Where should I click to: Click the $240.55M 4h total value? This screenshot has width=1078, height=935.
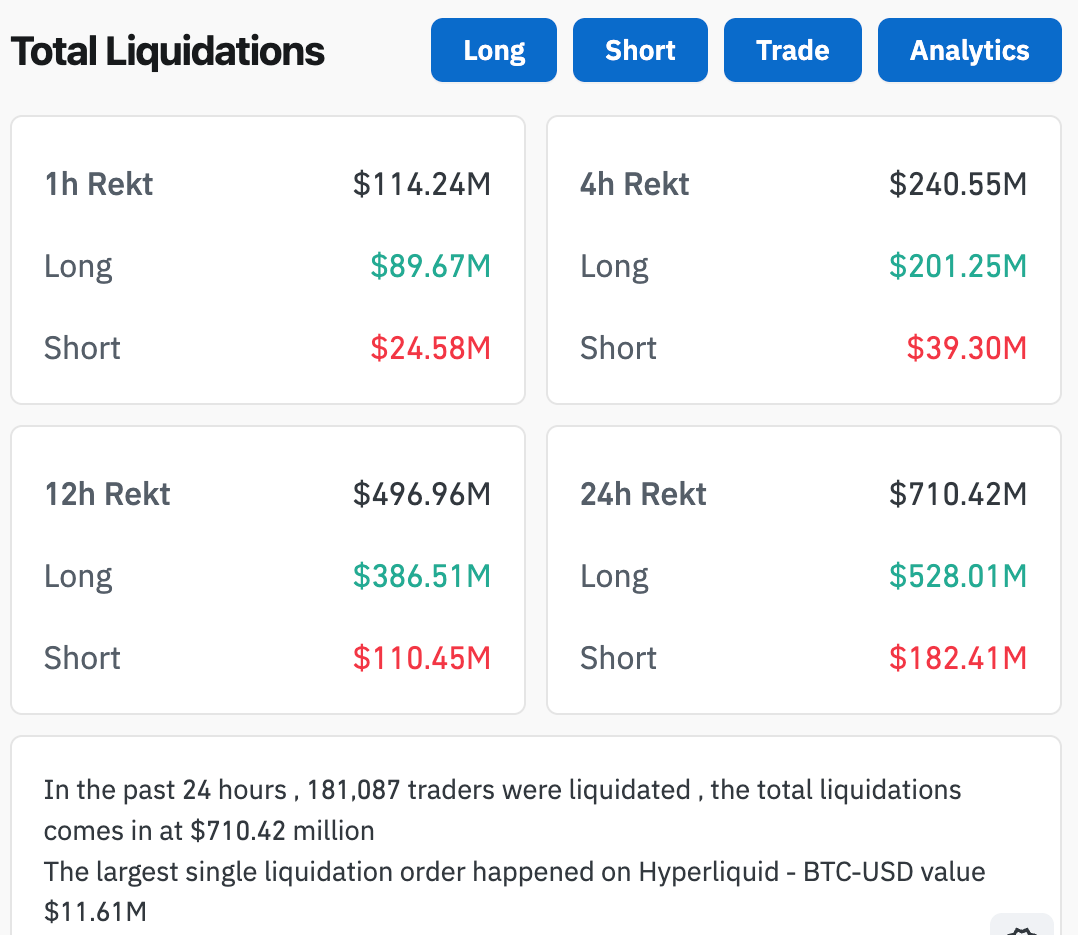pos(958,184)
